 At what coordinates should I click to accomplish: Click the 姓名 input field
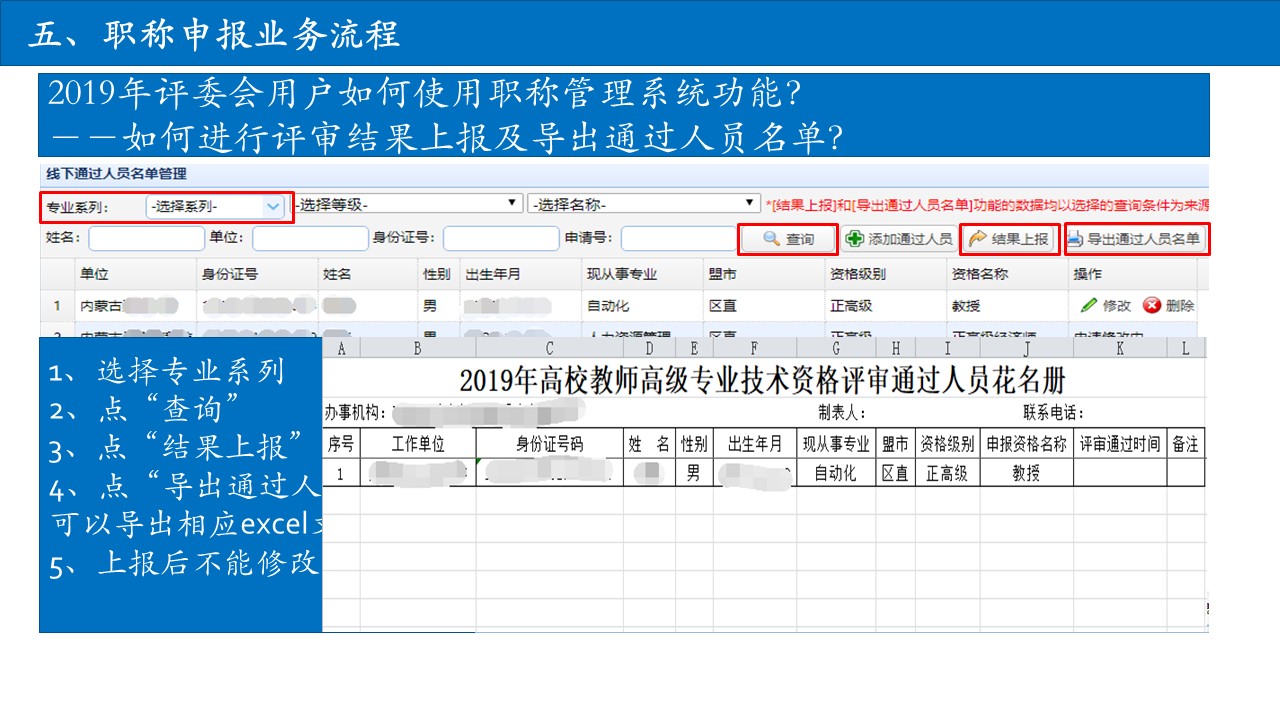point(146,239)
